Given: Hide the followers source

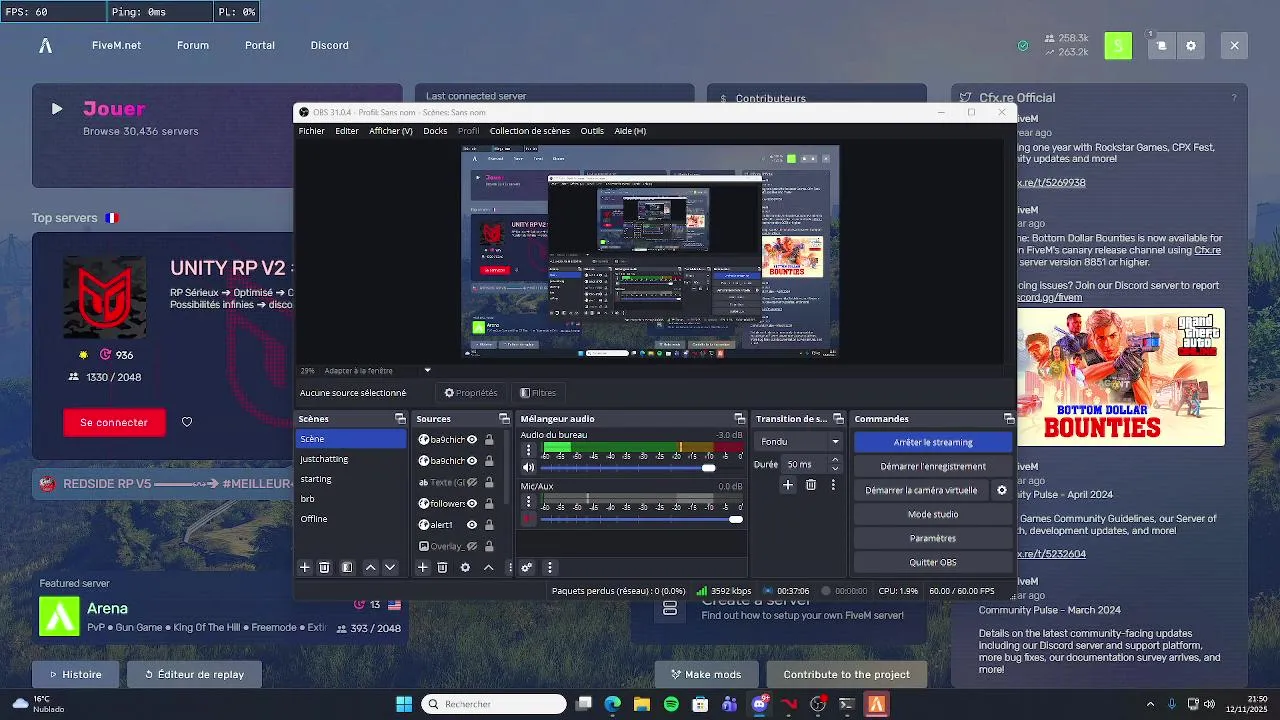Looking at the screenshot, I should (x=472, y=503).
